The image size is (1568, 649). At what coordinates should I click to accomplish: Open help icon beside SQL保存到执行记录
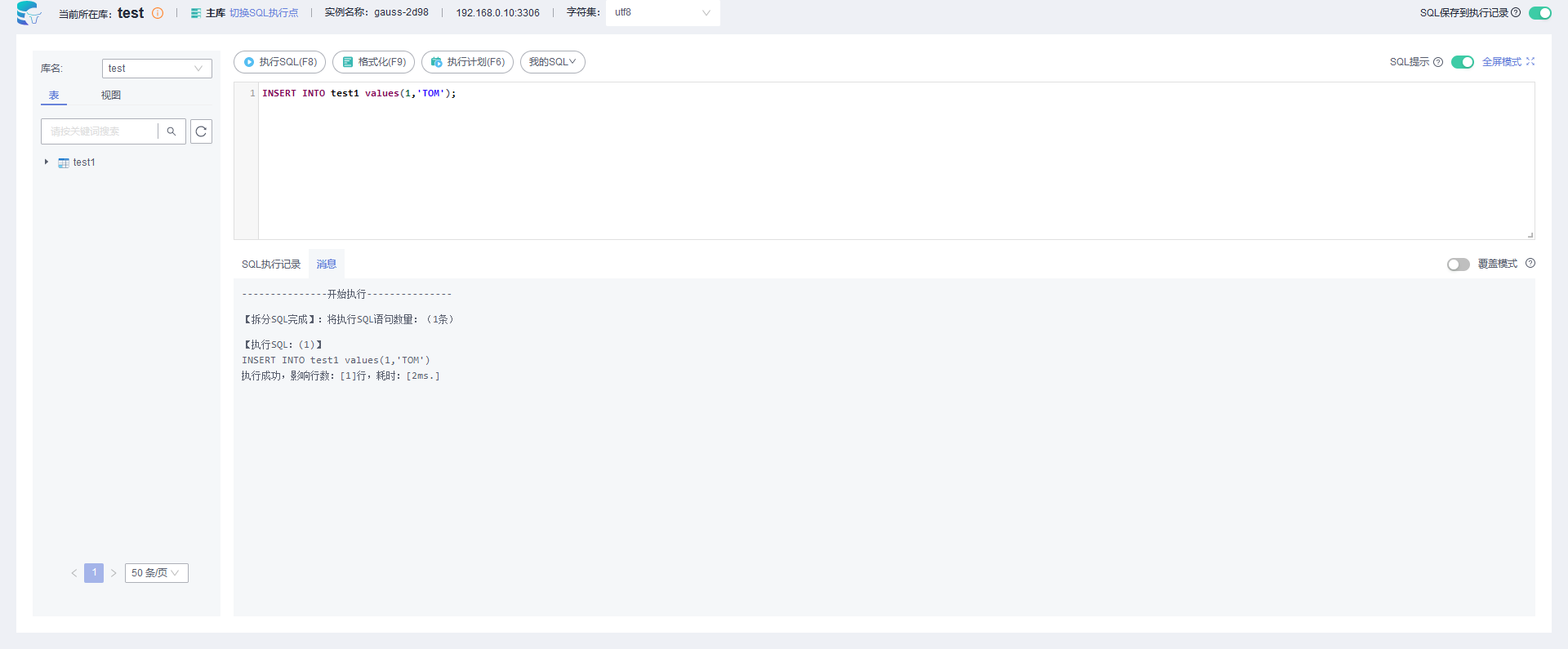point(1516,12)
